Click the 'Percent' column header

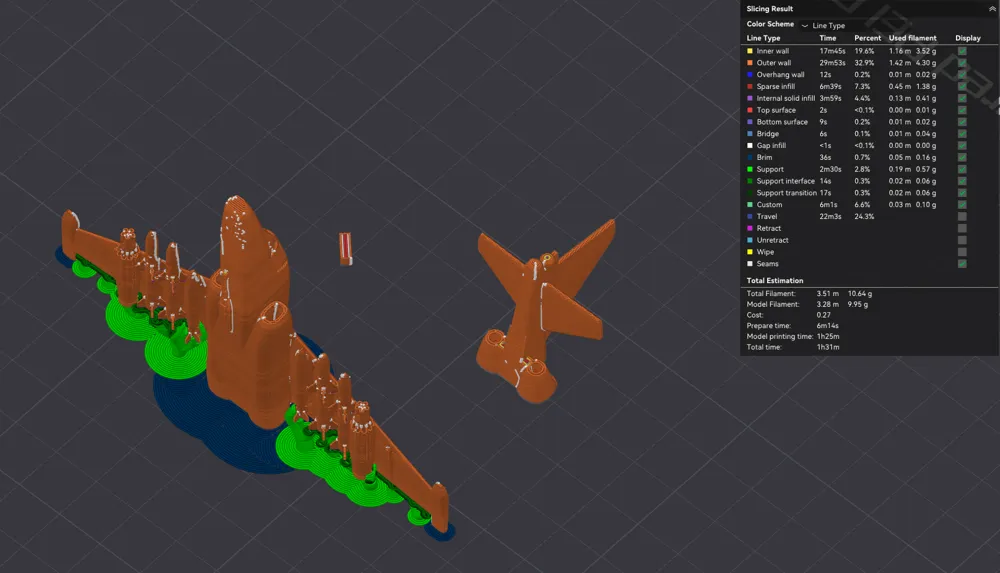click(867, 38)
